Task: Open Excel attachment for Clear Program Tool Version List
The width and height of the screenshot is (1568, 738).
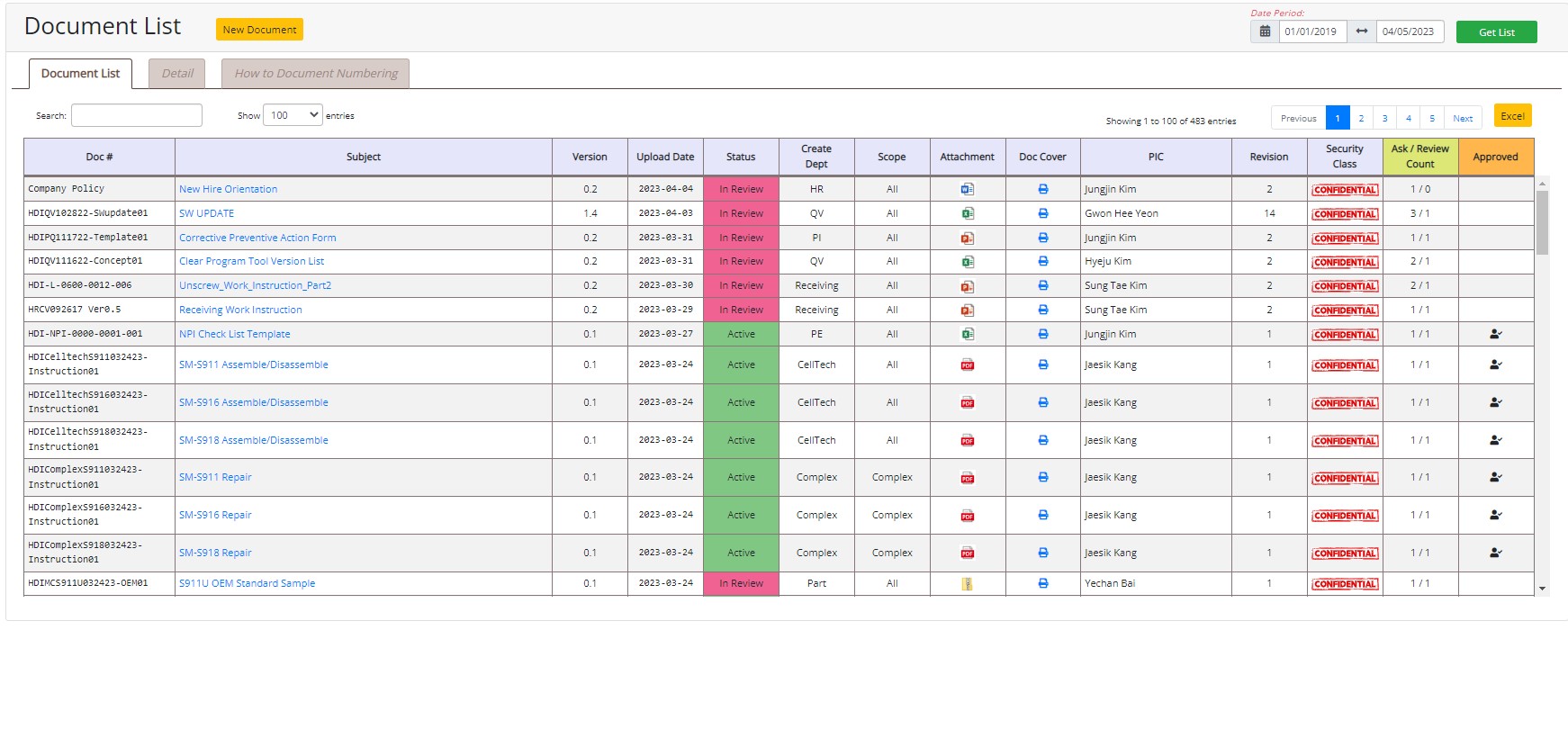Action: click(967, 262)
